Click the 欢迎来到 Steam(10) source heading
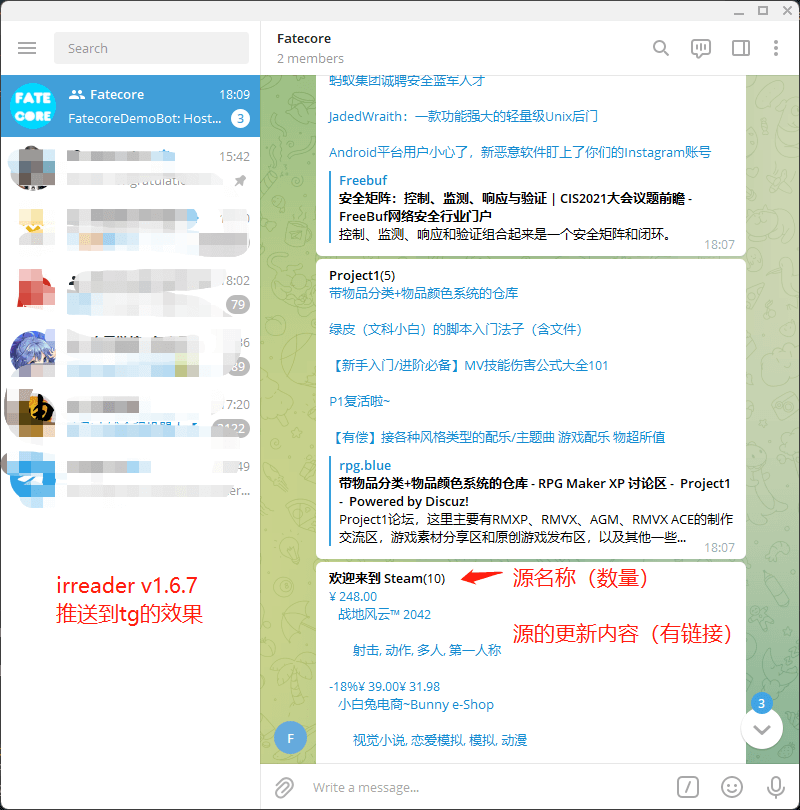Viewport: 800px width, 810px height. coord(387,579)
